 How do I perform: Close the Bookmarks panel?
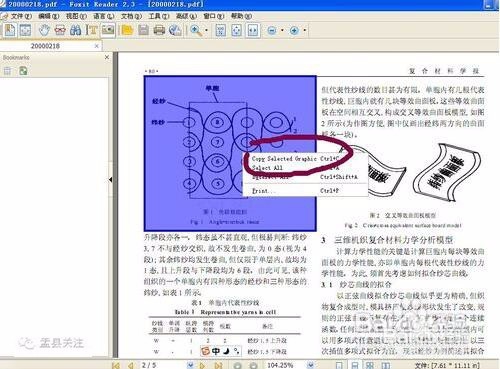tap(107, 57)
